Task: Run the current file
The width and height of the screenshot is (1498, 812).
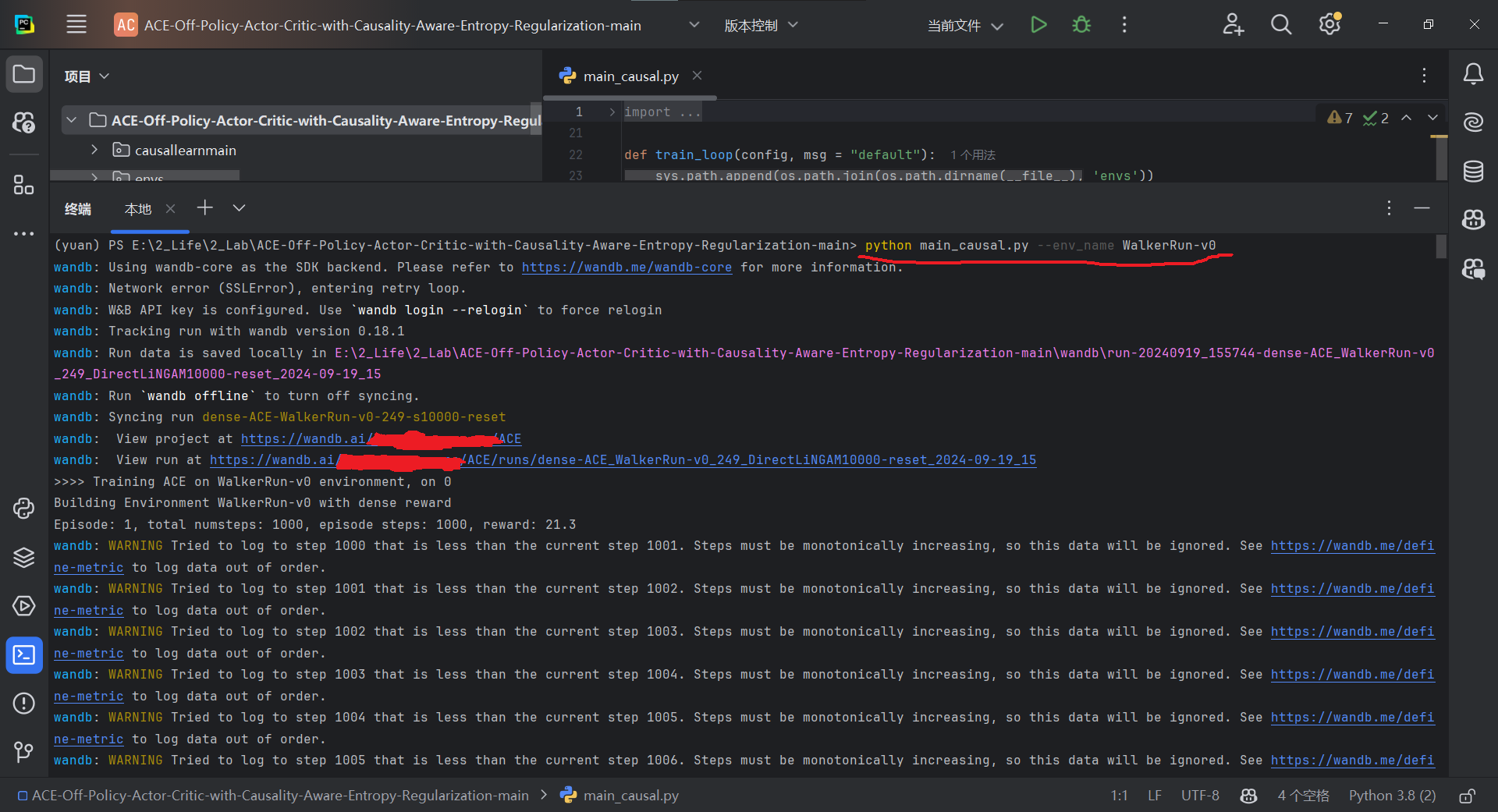Action: pos(1038,25)
